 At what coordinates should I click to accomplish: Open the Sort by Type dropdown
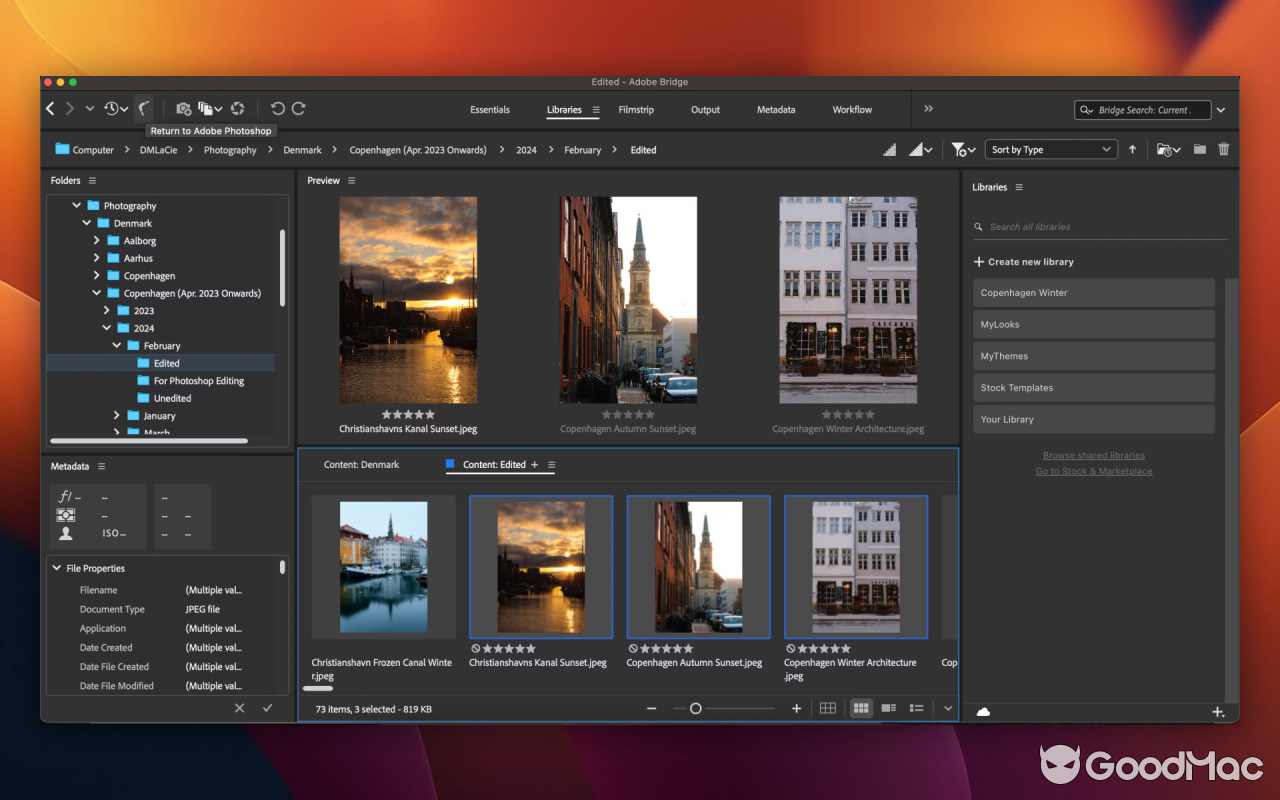pos(1050,148)
